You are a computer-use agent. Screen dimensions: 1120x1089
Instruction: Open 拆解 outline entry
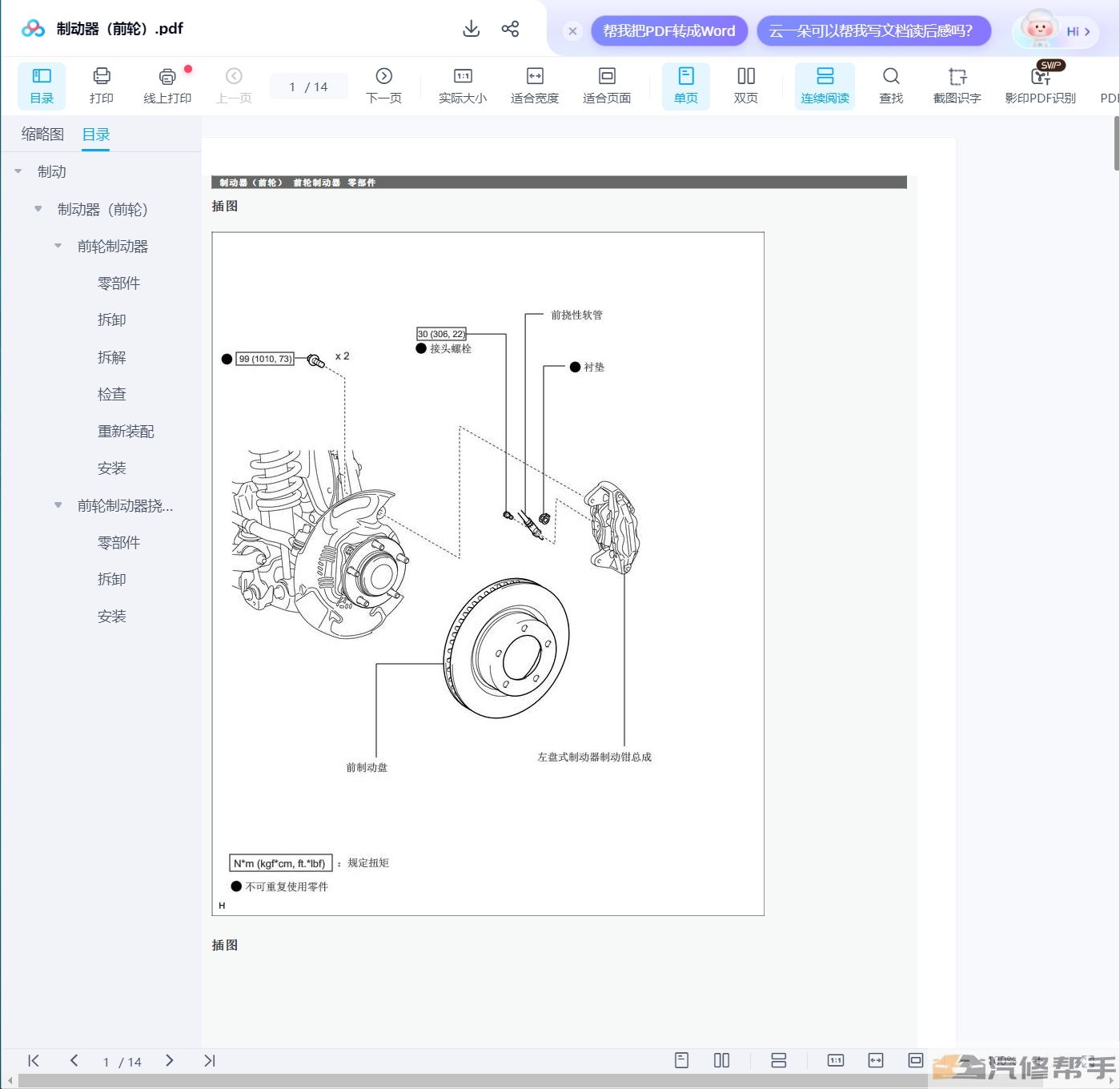111,357
